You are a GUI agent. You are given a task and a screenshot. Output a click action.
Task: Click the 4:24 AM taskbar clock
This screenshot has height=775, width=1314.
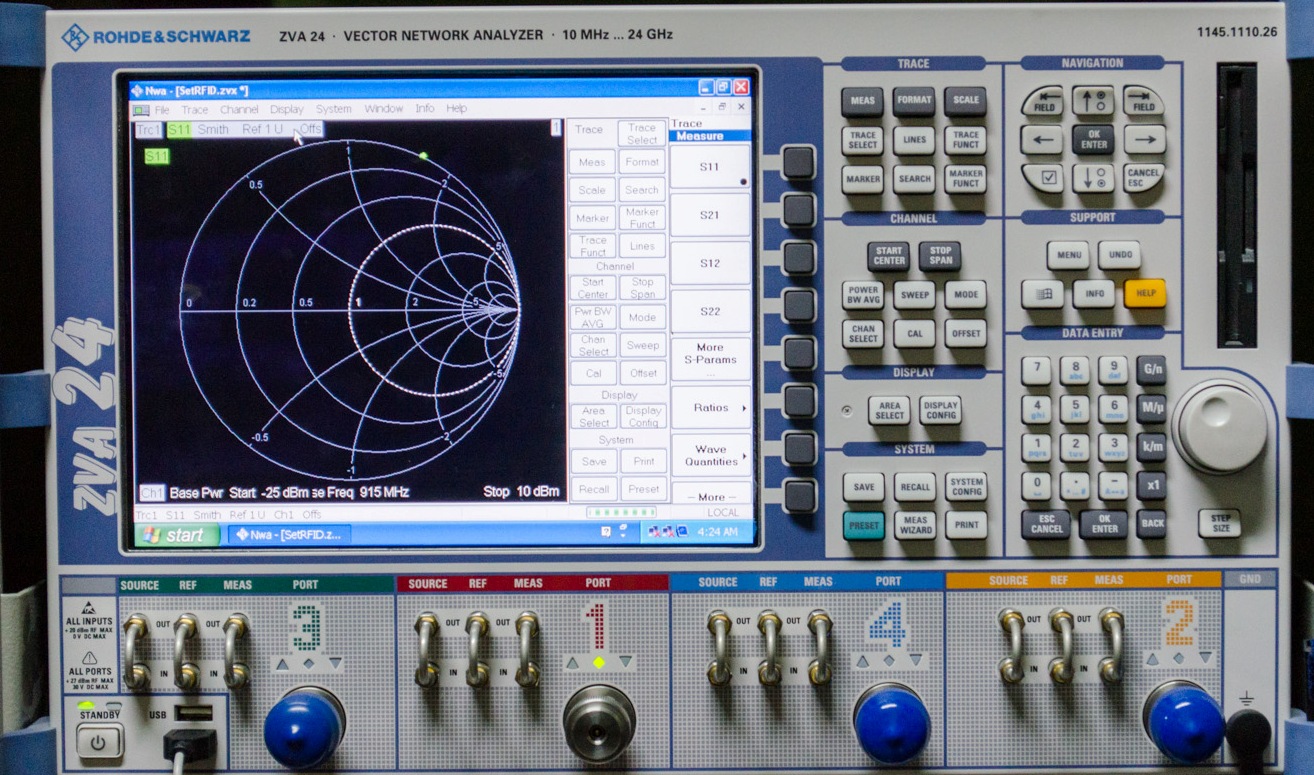(717, 532)
